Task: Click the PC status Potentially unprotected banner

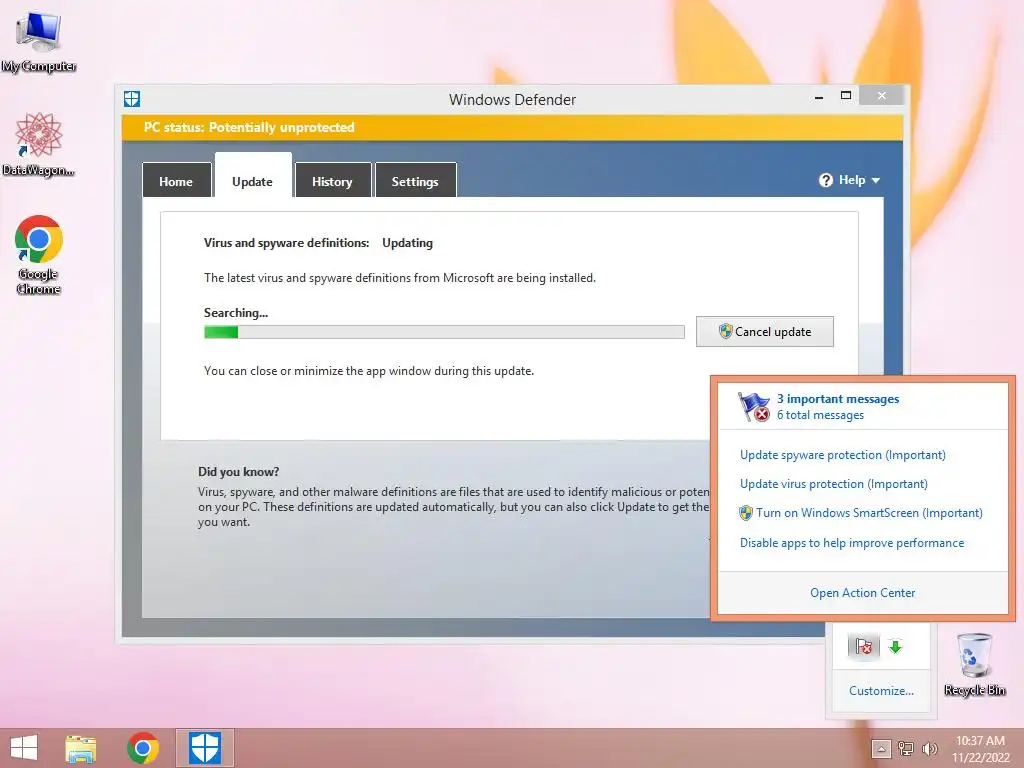Action: (512, 127)
